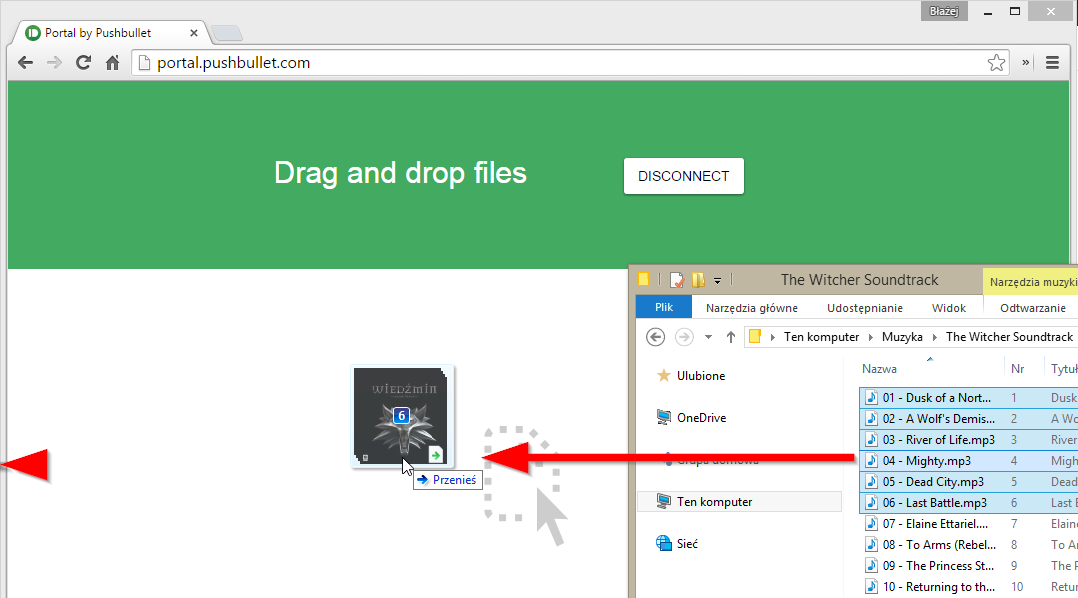1078x598 pixels.
Task: Expand chevron after Muzyka breadcrumb
Action: coord(934,337)
